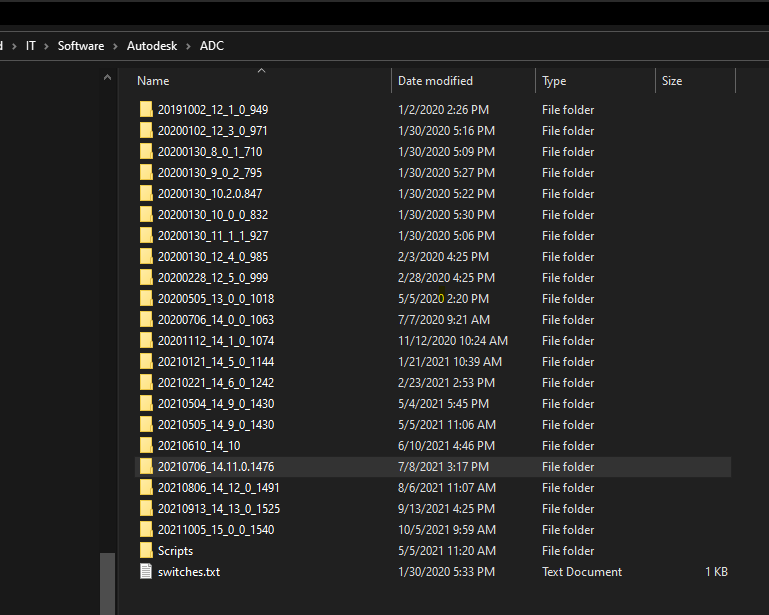Sort files by Name column header

[x=153, y=81]
